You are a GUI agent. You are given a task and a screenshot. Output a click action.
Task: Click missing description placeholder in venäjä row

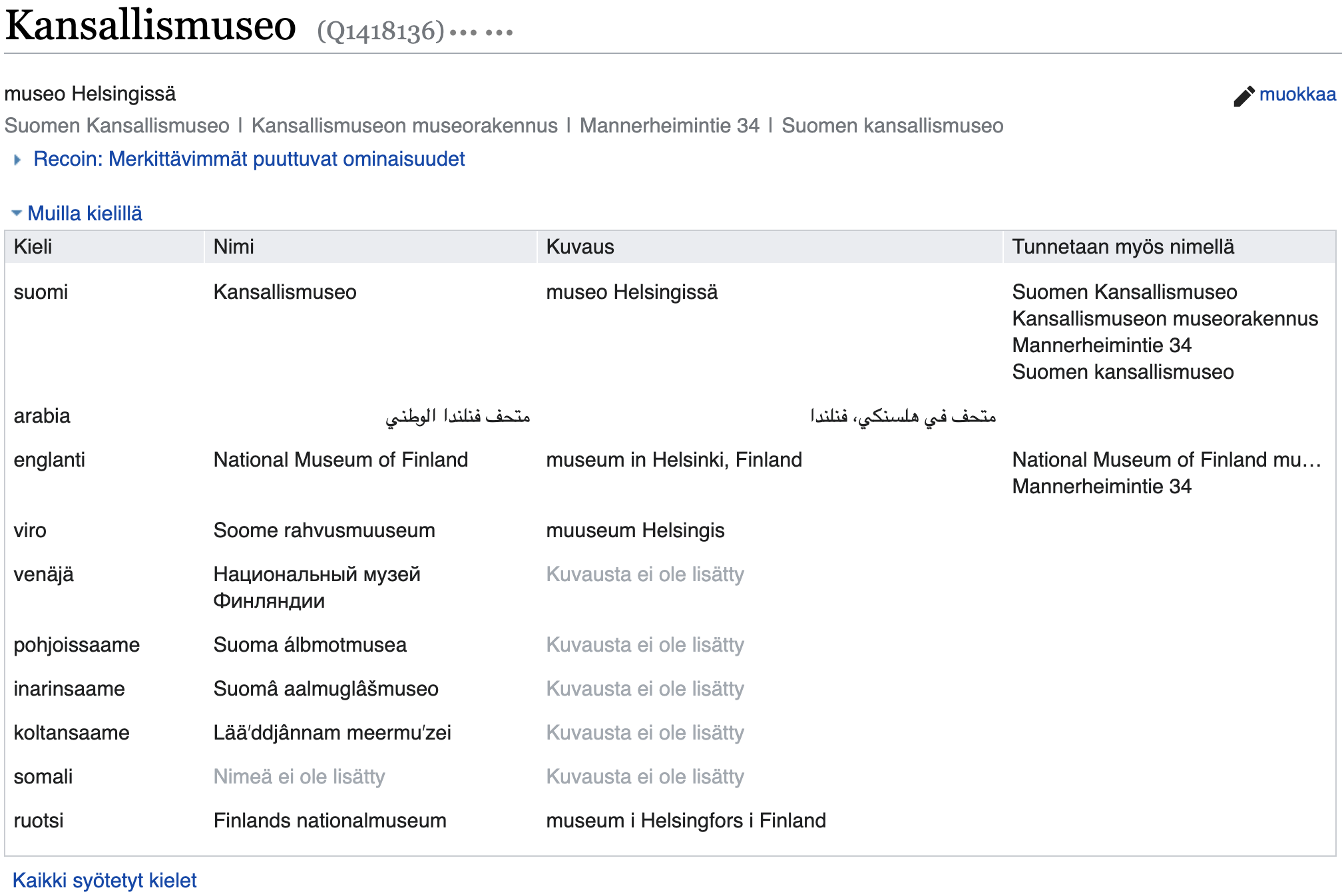click(645, 574)
